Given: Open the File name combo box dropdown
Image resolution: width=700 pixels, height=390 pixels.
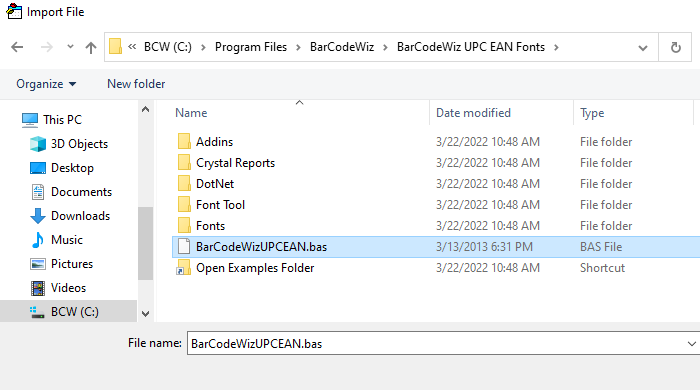Looking at the screenshot, I should click(691, 344).
